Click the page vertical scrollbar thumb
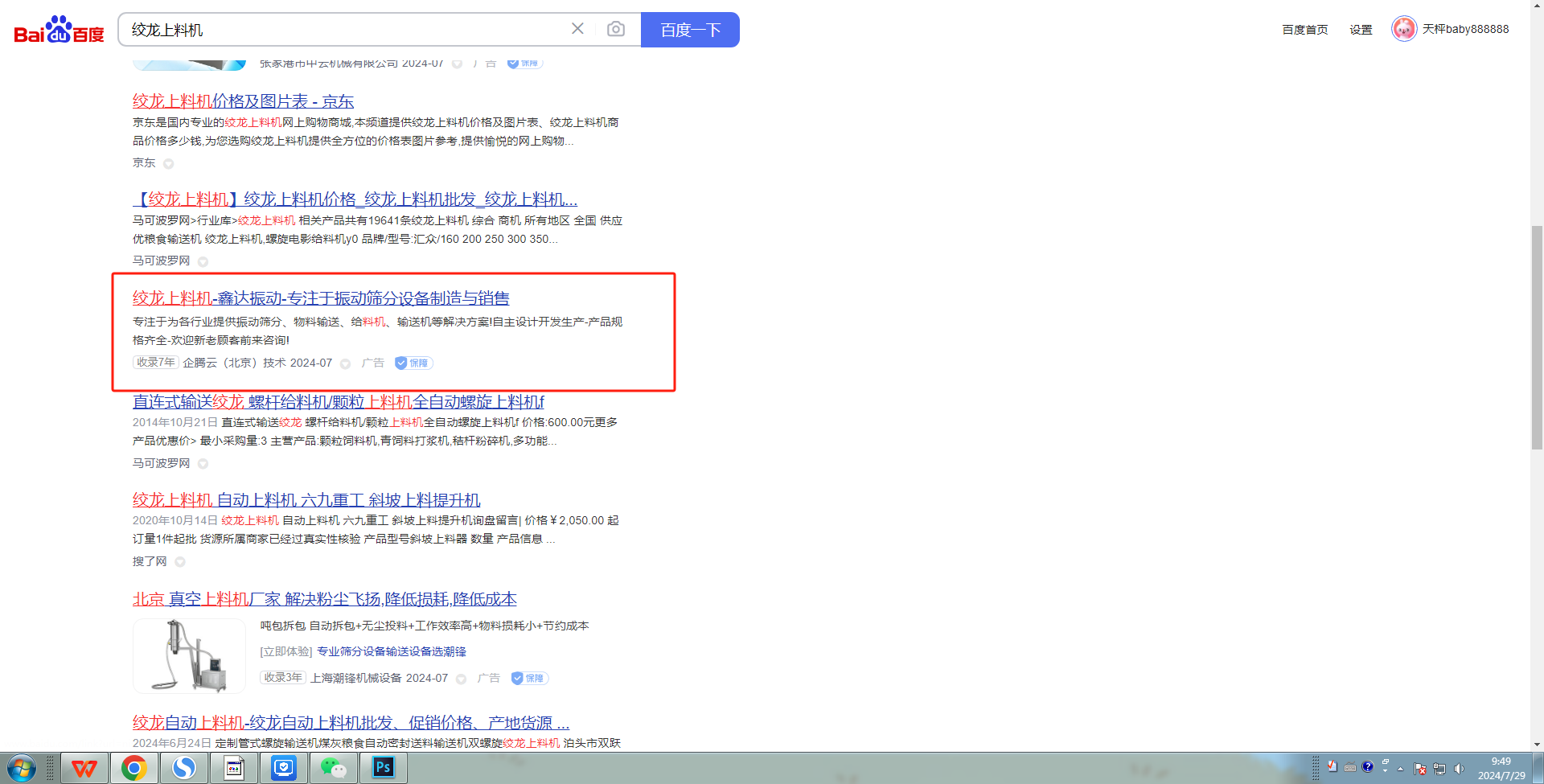Viewport: 1544px width, 784px height. tap(1537, 338)
